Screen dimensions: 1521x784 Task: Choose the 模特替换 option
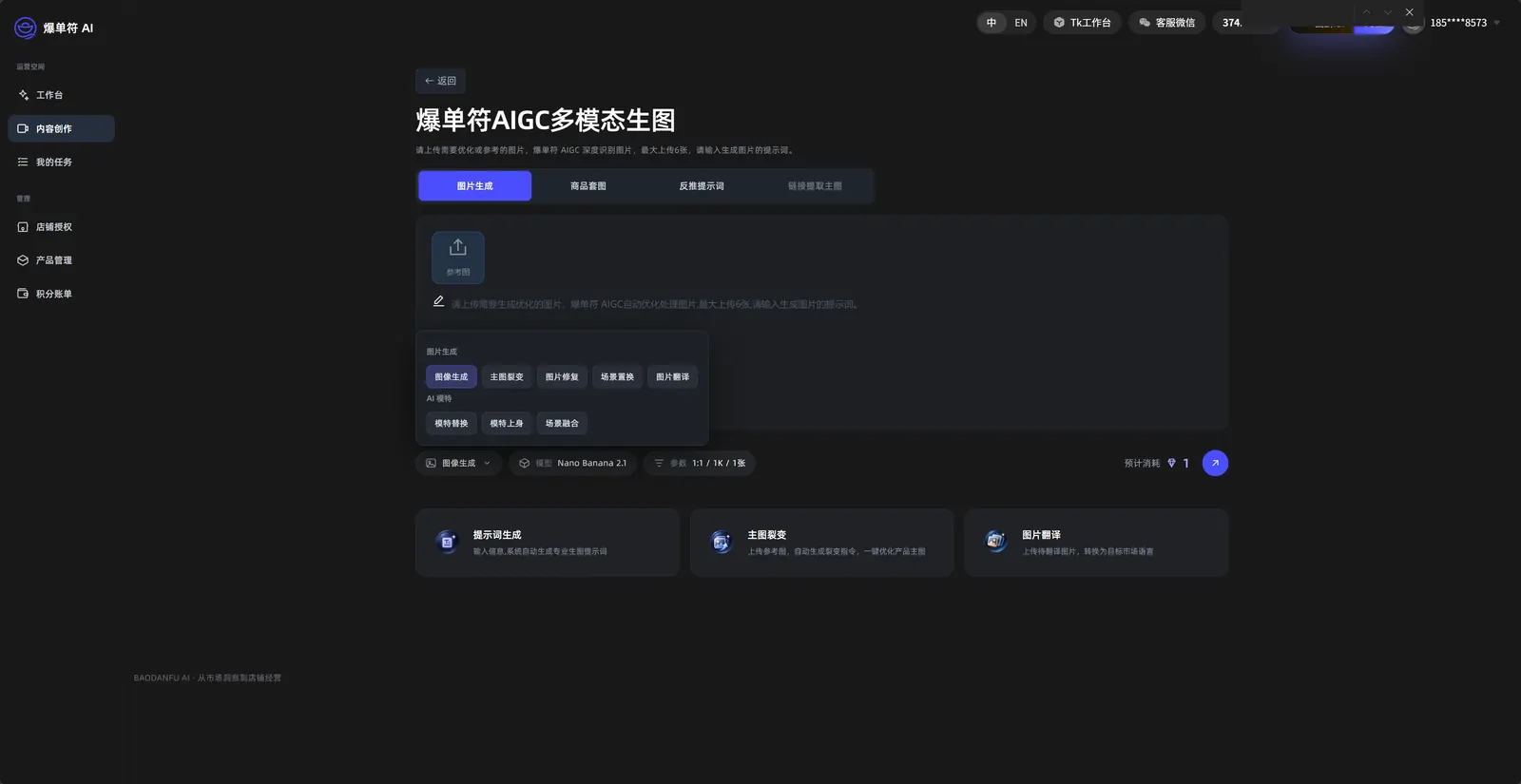click(452, 424)
